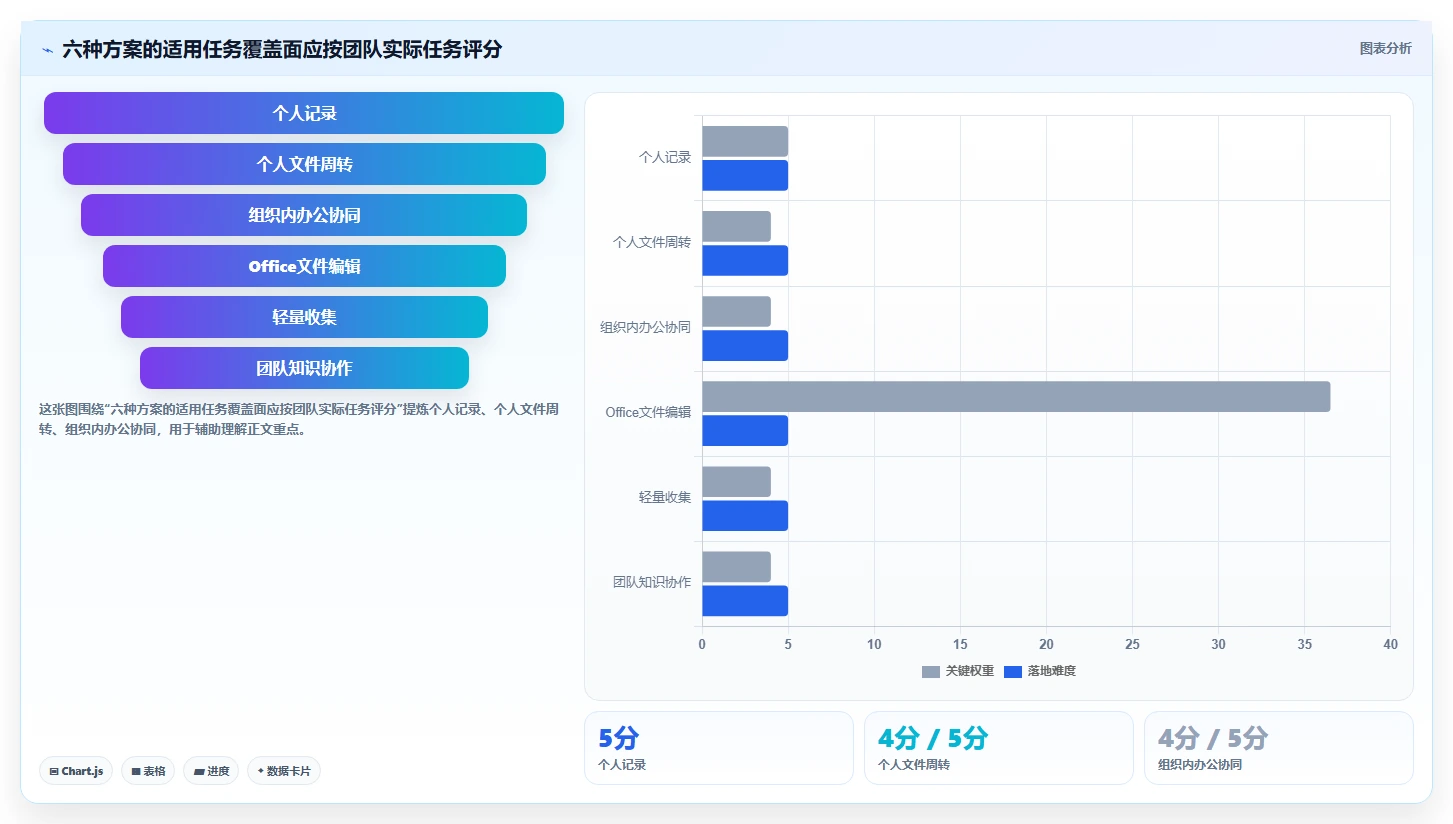The width and height of the screenshot is (1453, 824).
Task: Click the gray bar of 团队知识协作
Action: tap(736, 566)
